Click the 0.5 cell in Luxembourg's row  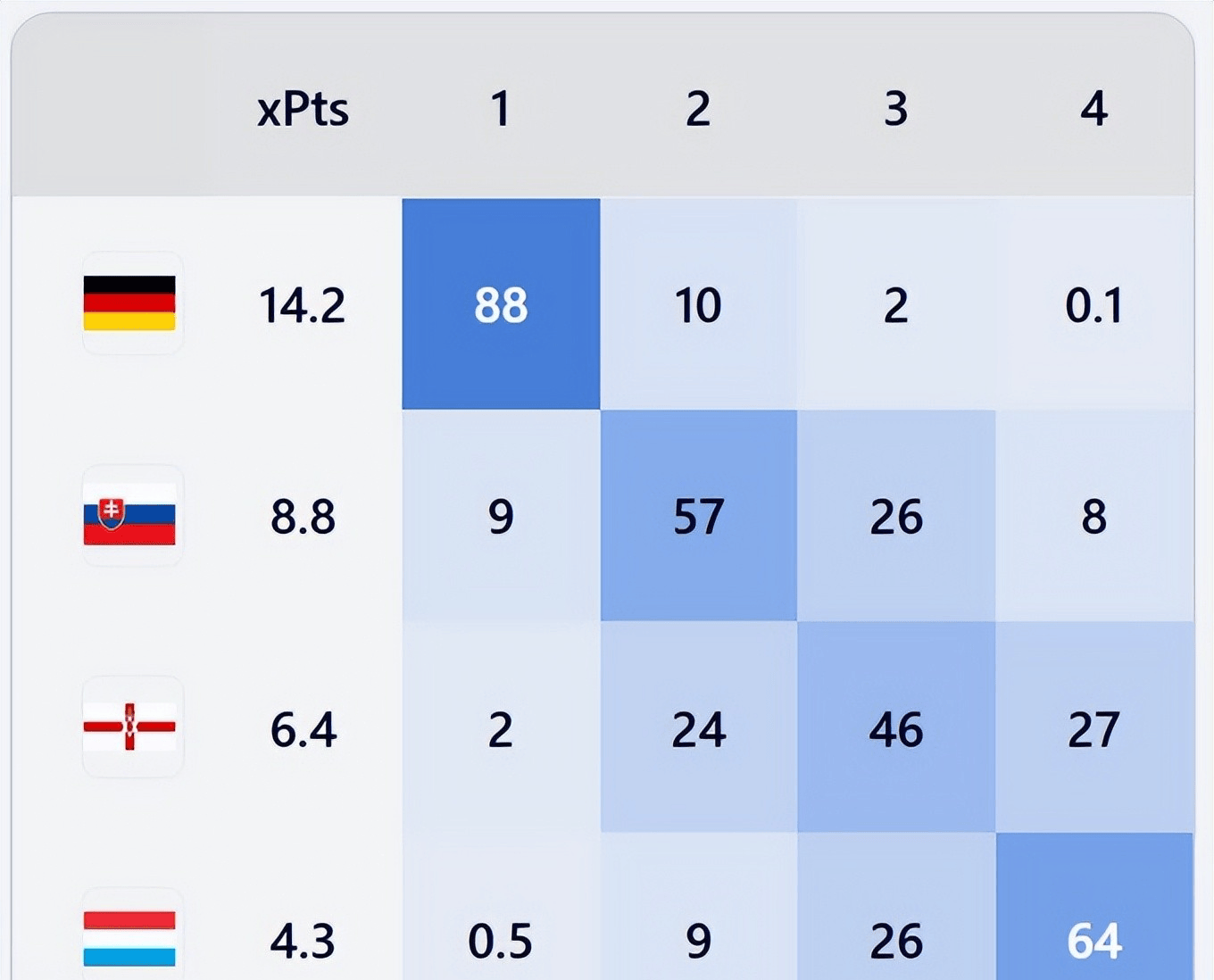click(x=500, y=941)
